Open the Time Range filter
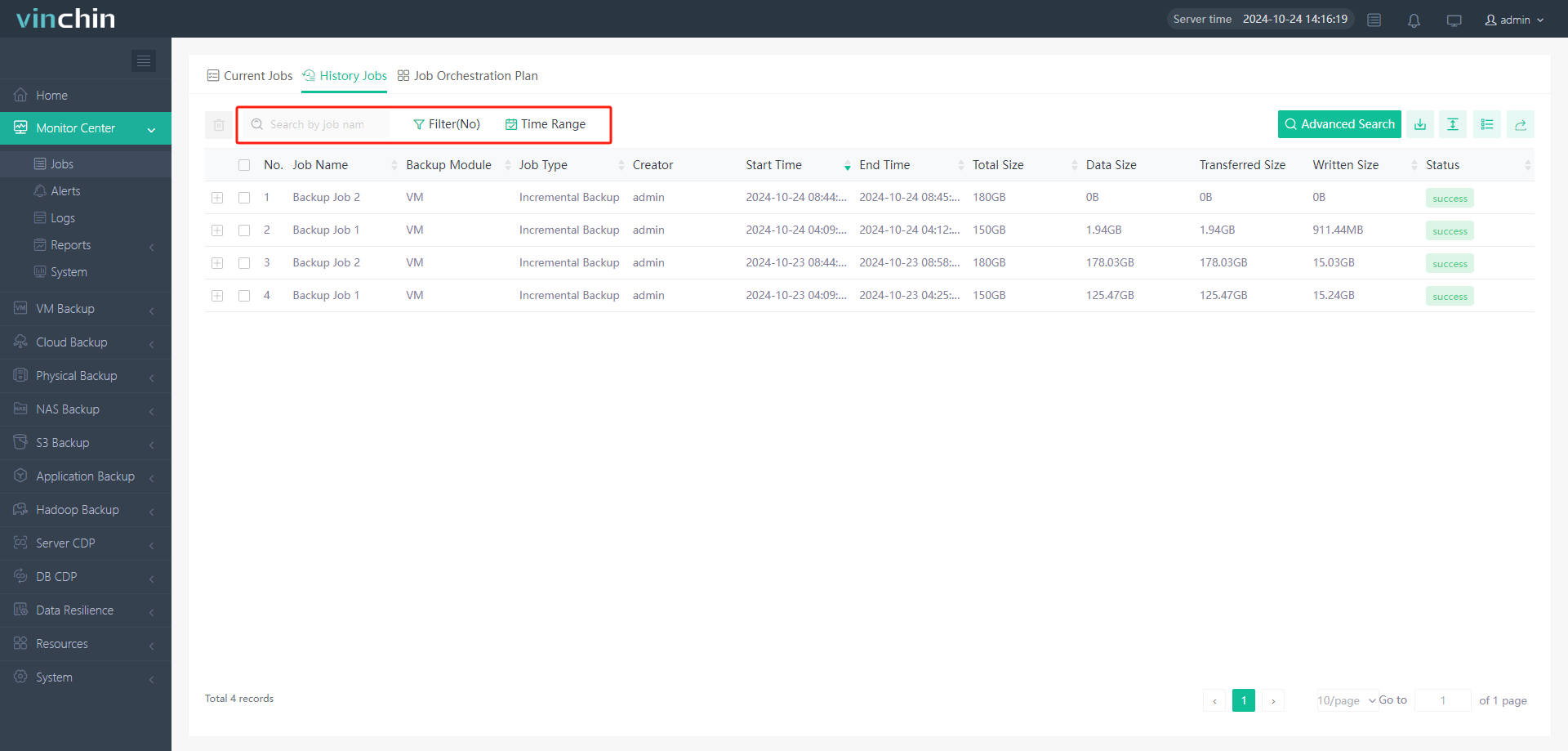 (x=546, y=124)
